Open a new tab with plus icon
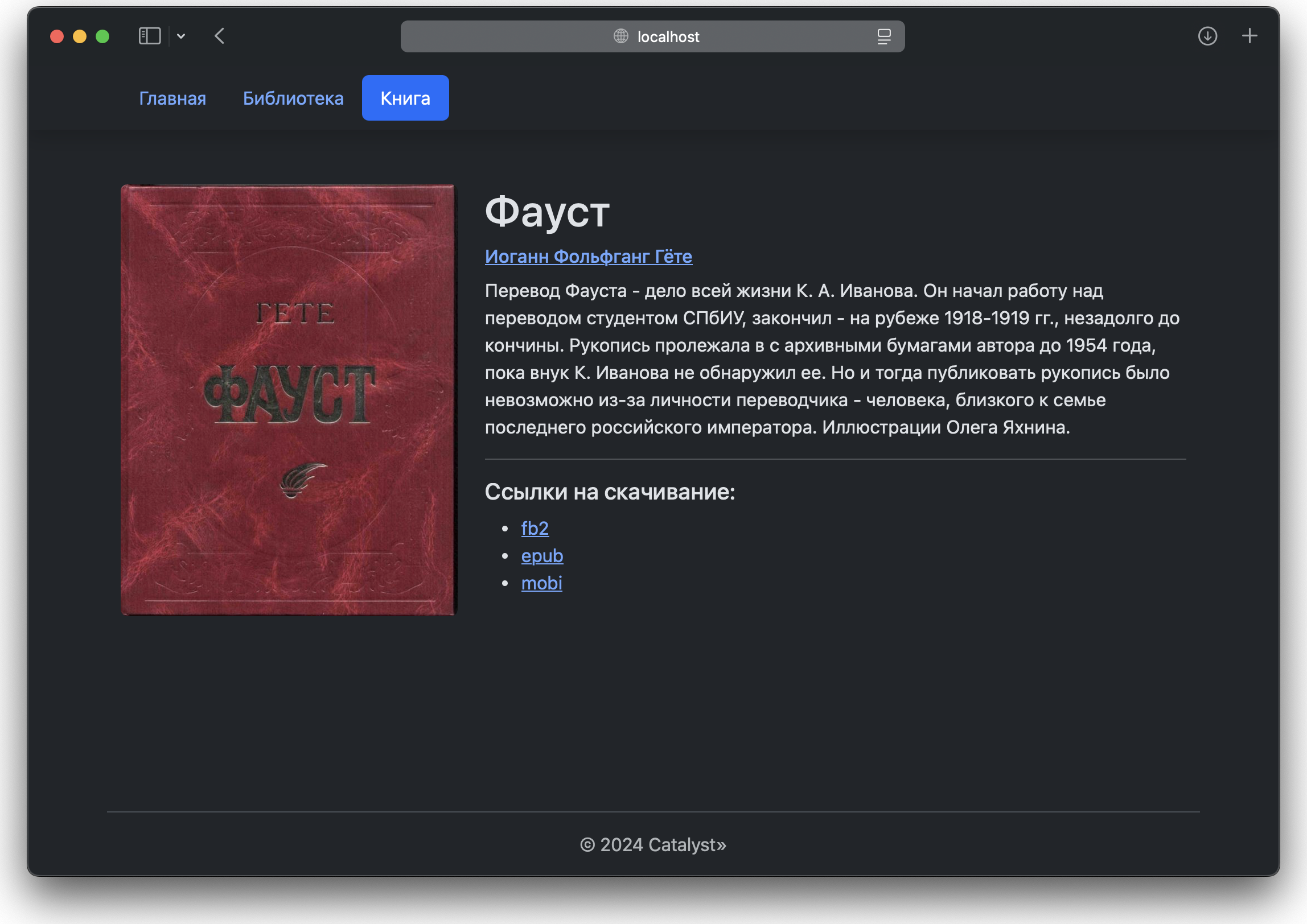Screen dimensions: 1307x924 [1250, 36]
